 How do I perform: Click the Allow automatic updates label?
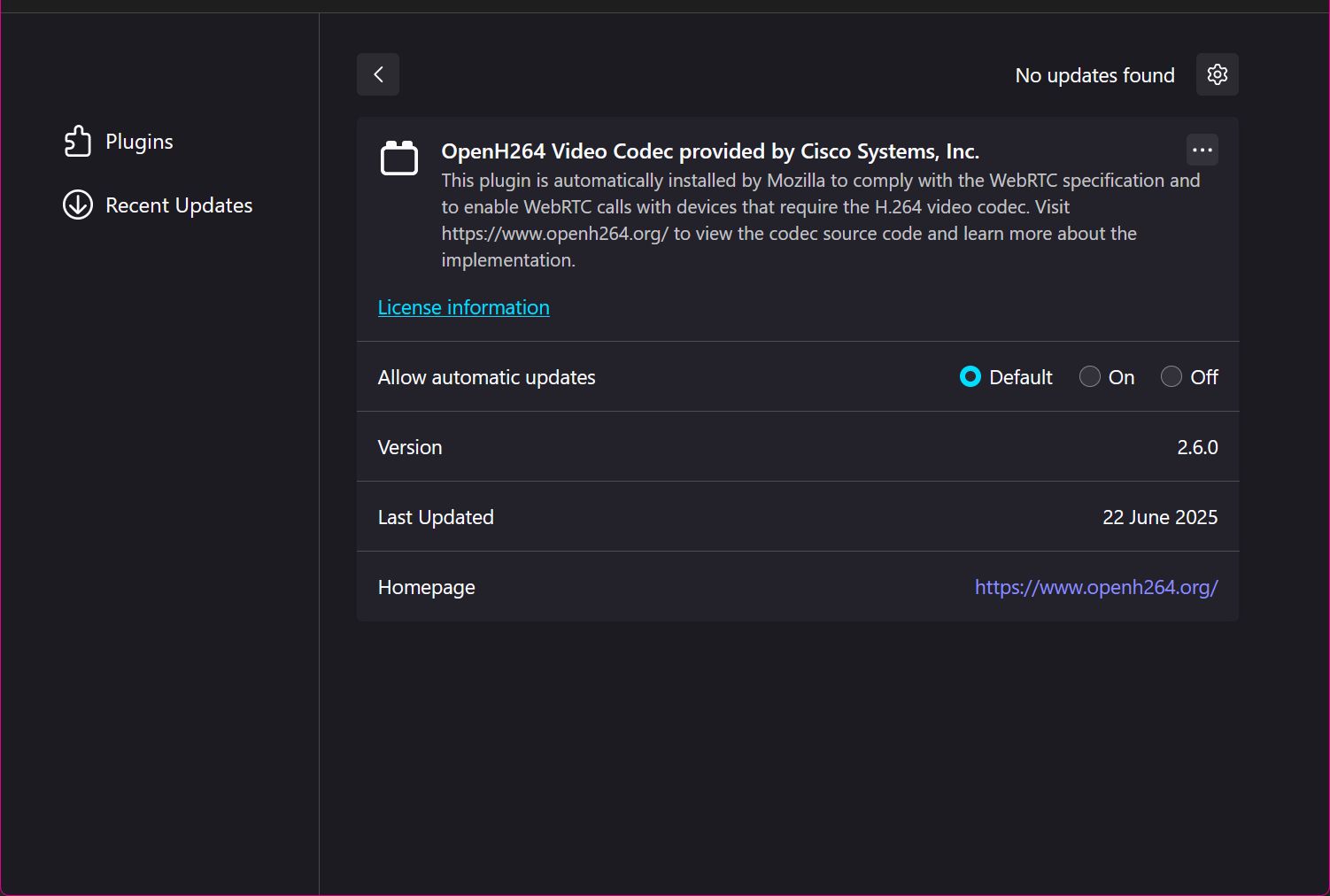487,377
